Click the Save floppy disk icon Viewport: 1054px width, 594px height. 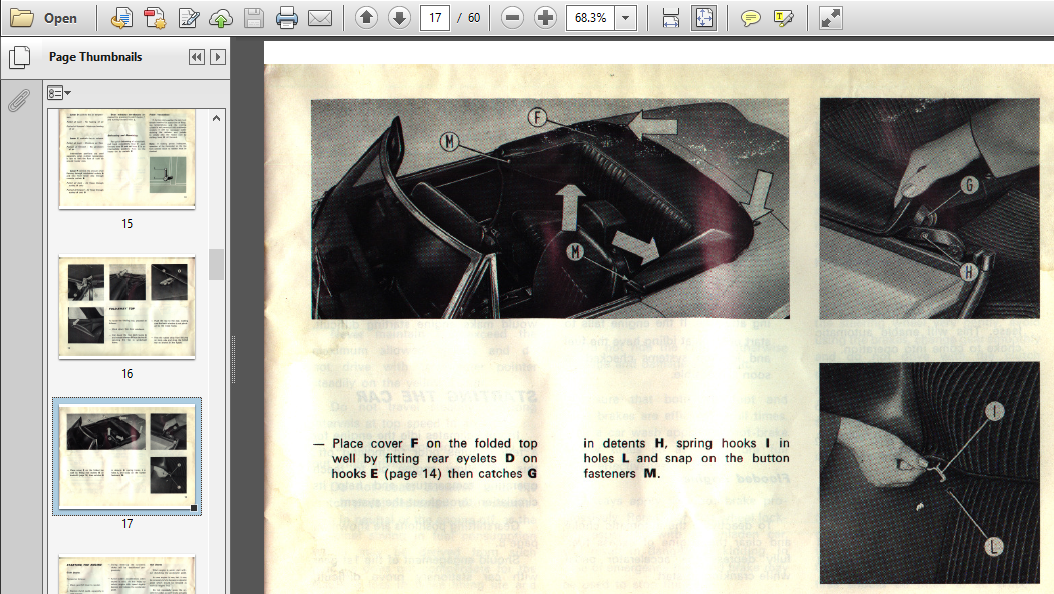pos(253,18)
